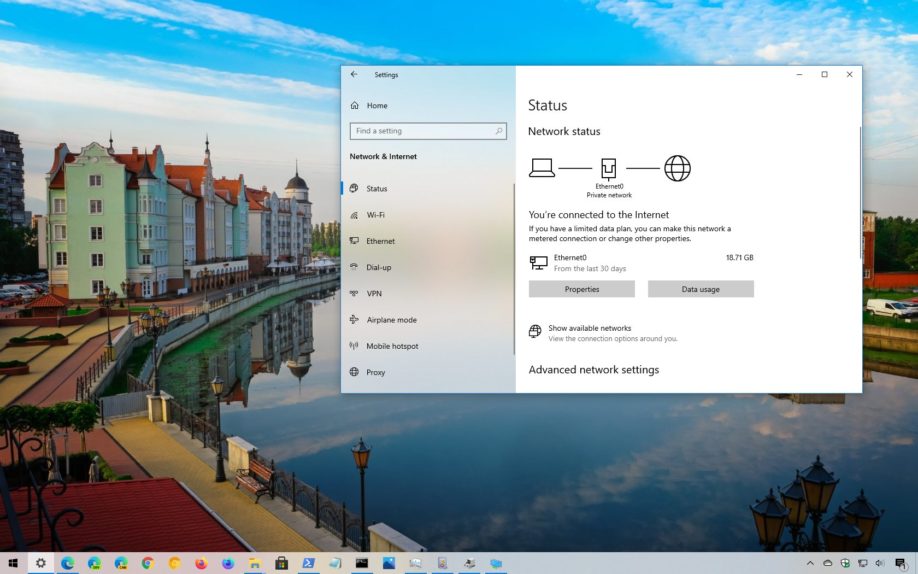Screen dimensions: 918x574
Task: Click the Dial-up icon in the sidebar
Action: pyautogui.click(x=354, y=267)
